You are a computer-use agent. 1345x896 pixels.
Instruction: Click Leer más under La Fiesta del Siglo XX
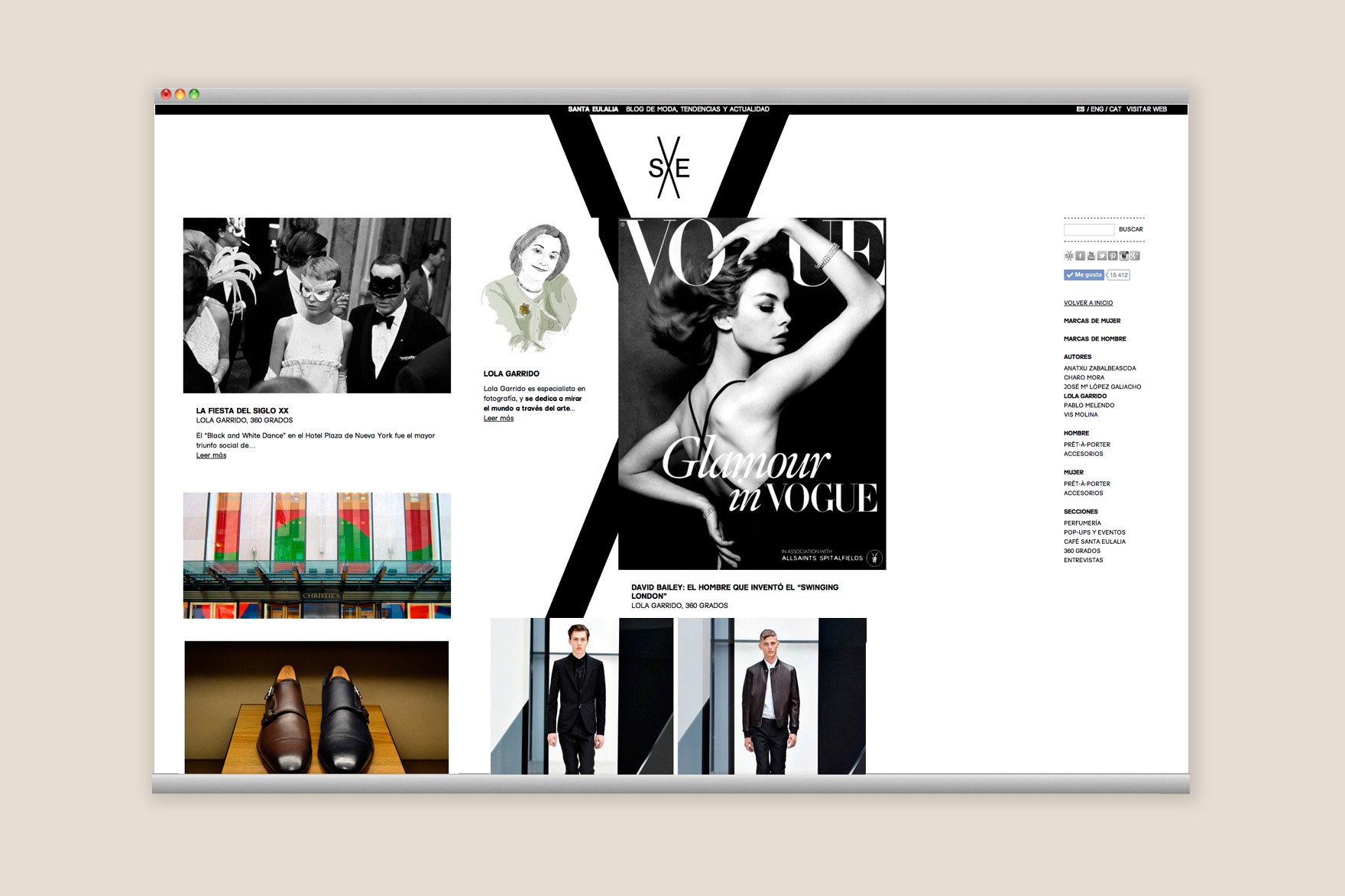click(x=211, y=455)
